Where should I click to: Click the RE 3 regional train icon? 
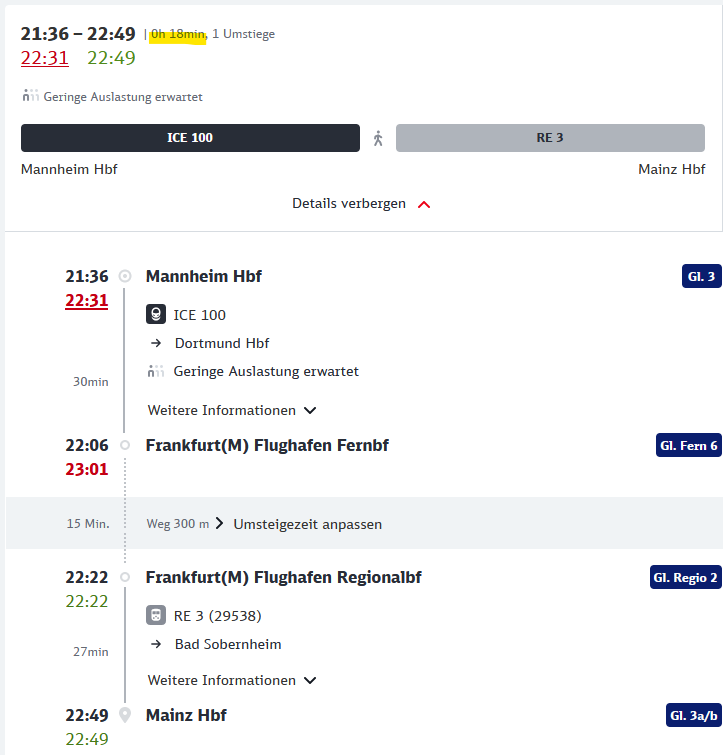coord(156,615)
